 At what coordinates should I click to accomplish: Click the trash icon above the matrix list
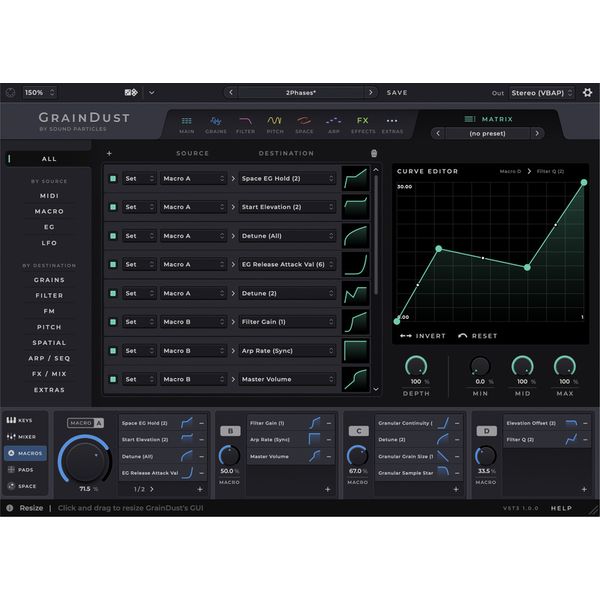(x=374, y=153)
